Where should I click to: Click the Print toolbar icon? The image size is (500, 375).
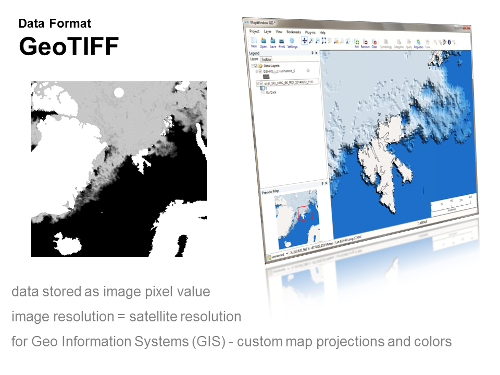point(282,42)
